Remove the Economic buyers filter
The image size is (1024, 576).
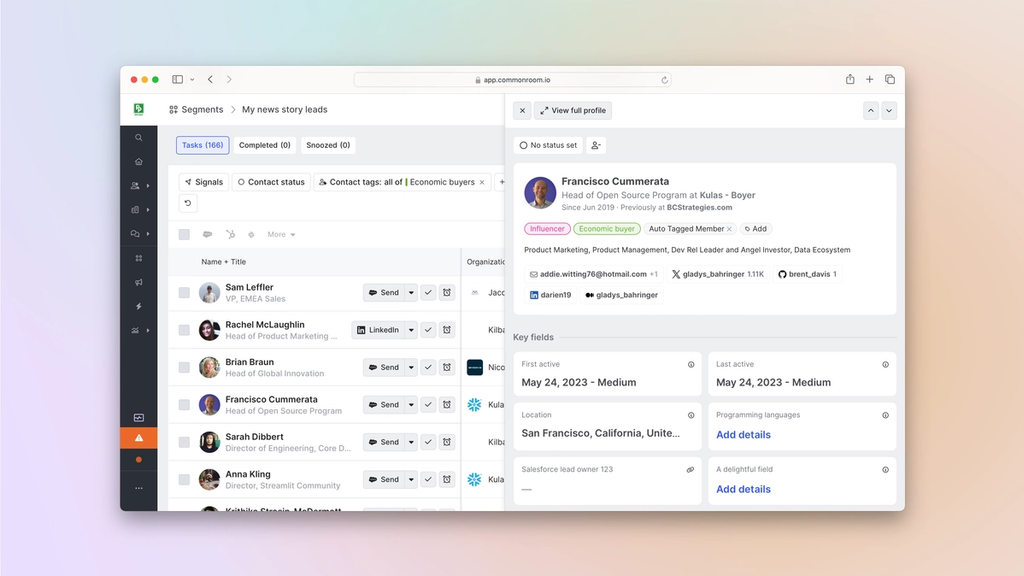482,182
